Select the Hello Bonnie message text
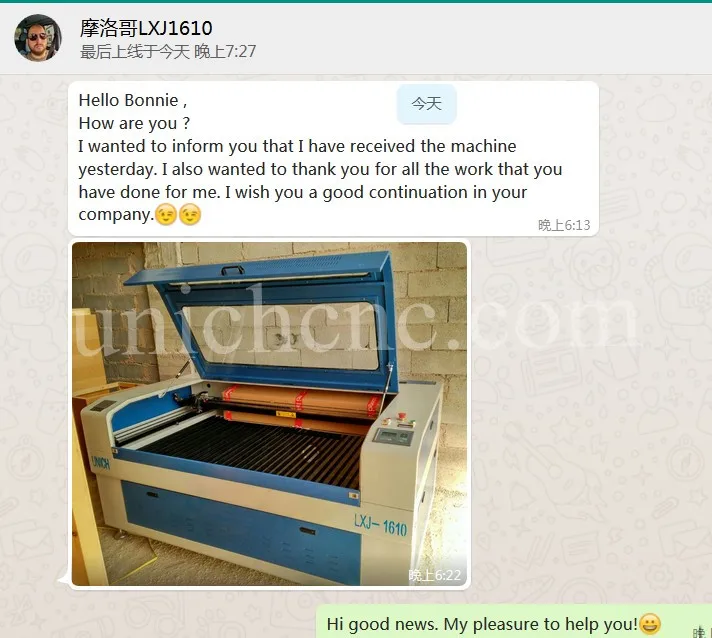This screenshot has width=712, height=638. (x=320, y=157)
